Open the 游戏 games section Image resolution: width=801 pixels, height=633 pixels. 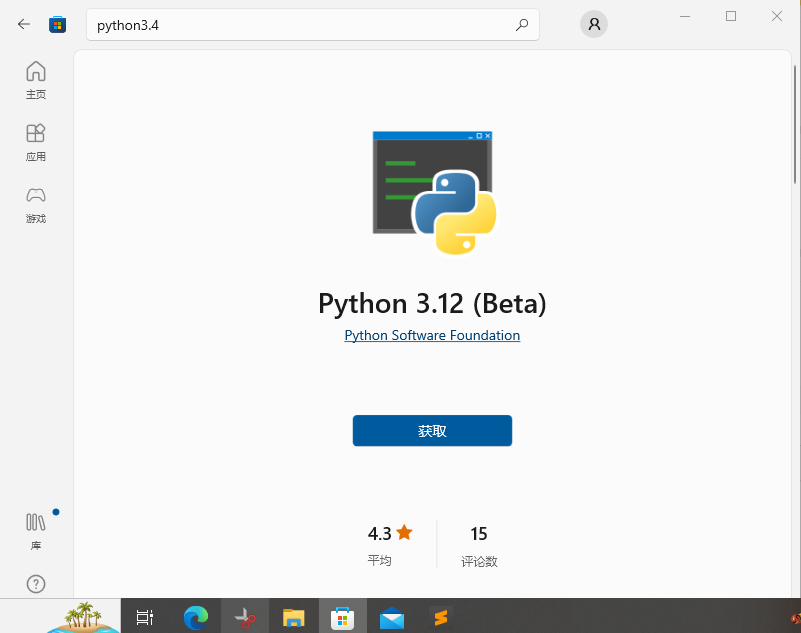point(36,205)
